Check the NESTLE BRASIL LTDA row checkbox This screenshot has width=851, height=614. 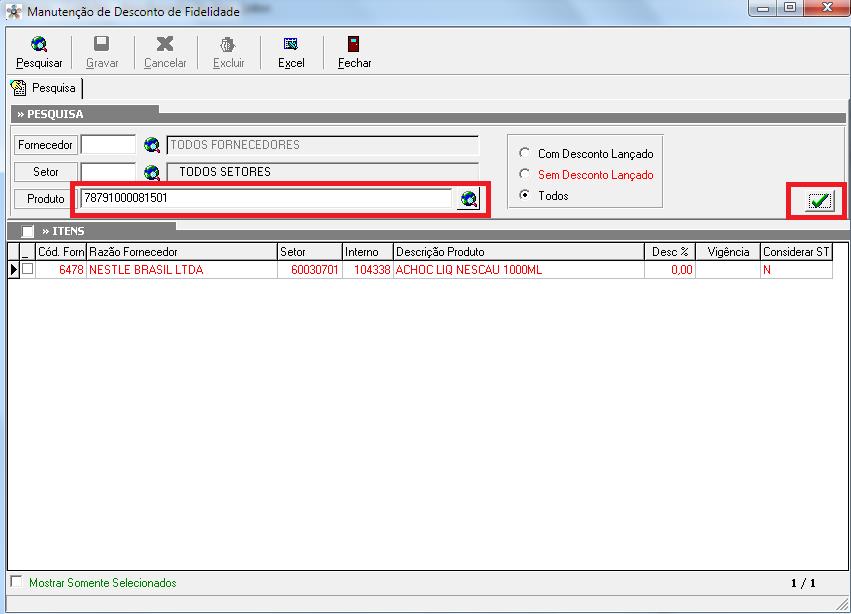click(x=28, y=269)
